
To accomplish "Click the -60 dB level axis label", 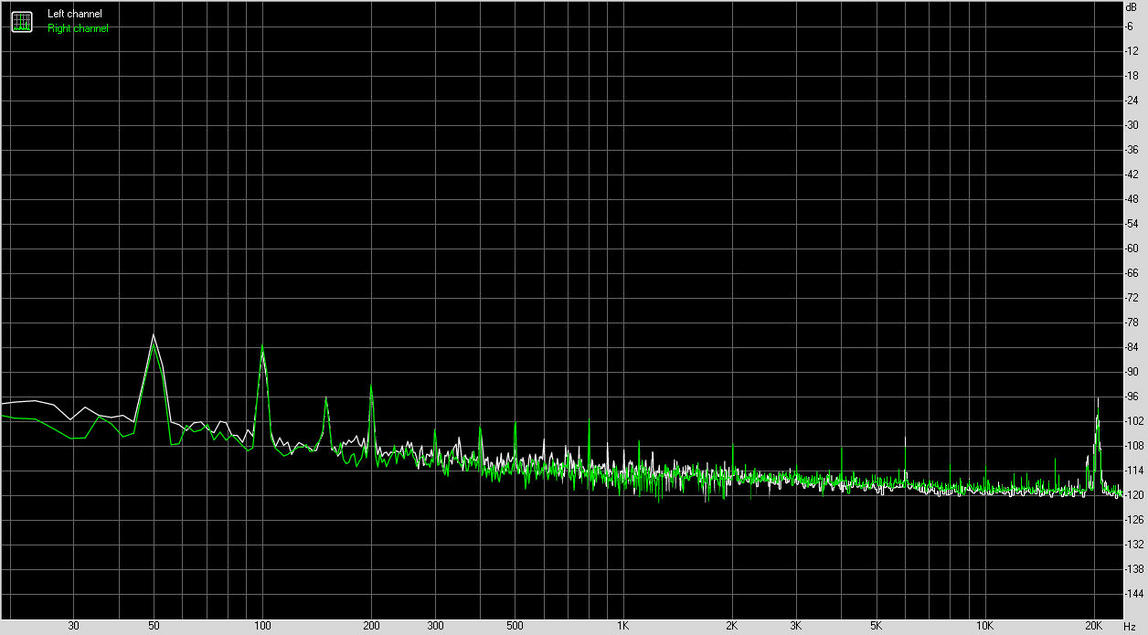I will (1131, 248).
